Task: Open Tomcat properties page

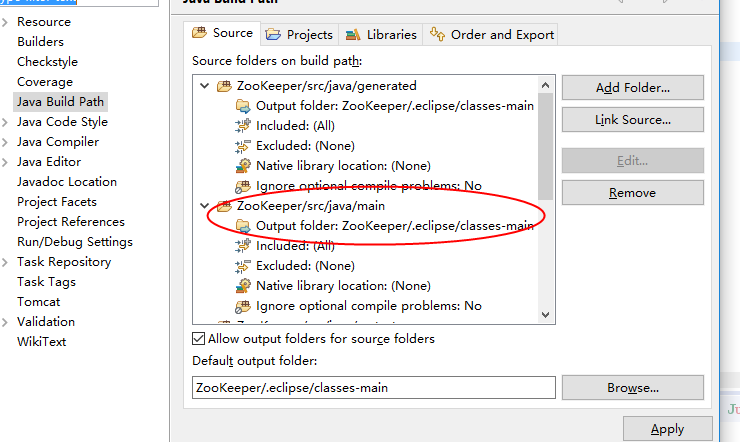Action: coord(39,302)
